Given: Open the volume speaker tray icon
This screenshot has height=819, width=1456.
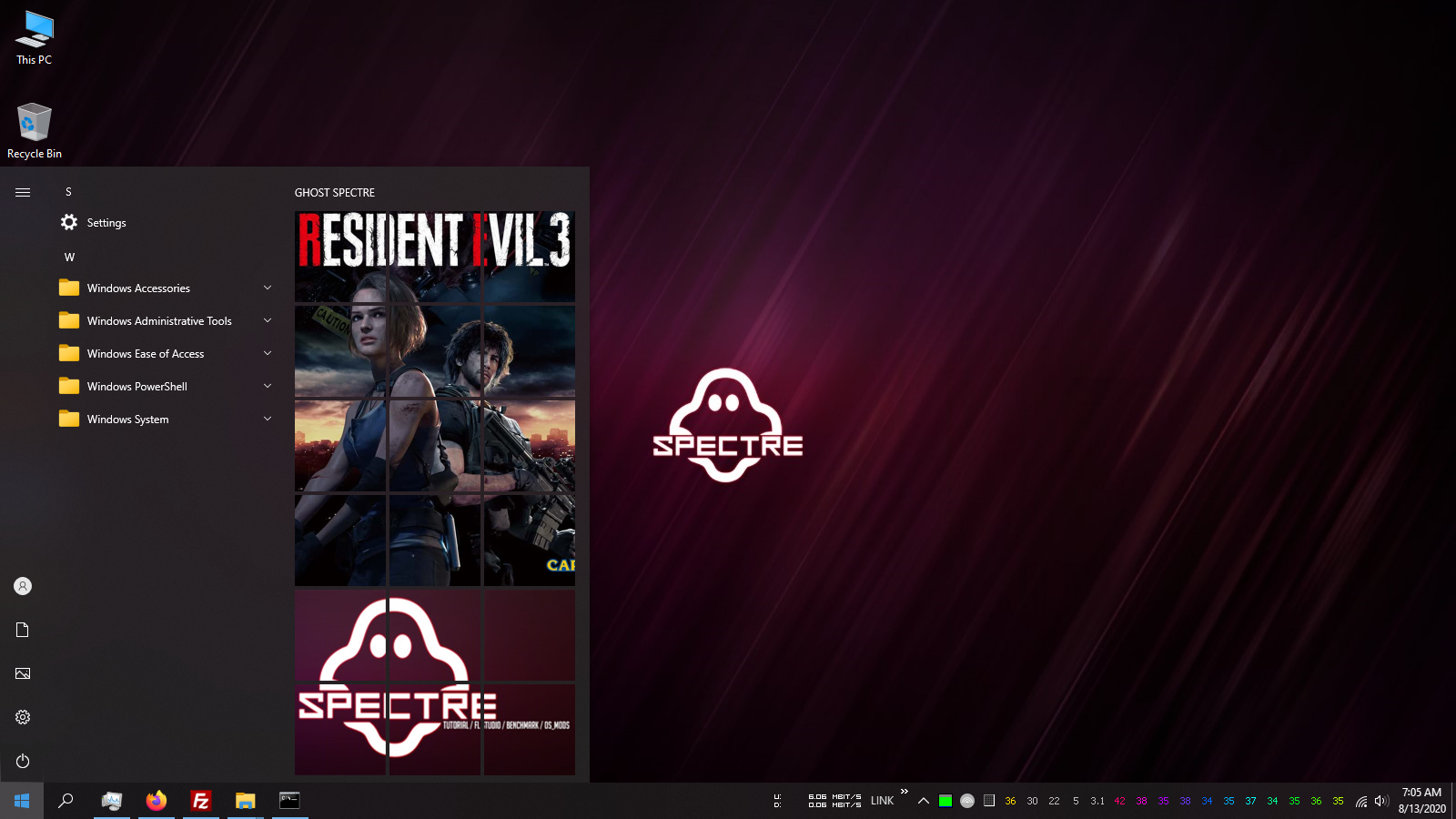Looking at the screenshot, I should click(1381, 801).
